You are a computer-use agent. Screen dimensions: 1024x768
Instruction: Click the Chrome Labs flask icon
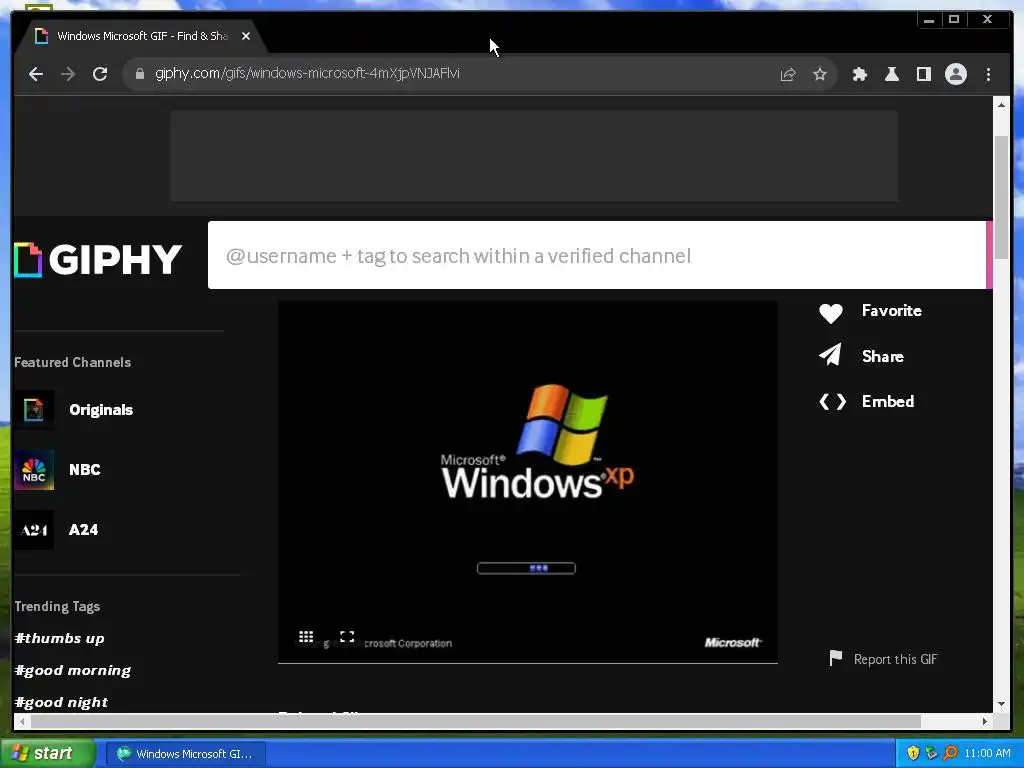(891, 74)
